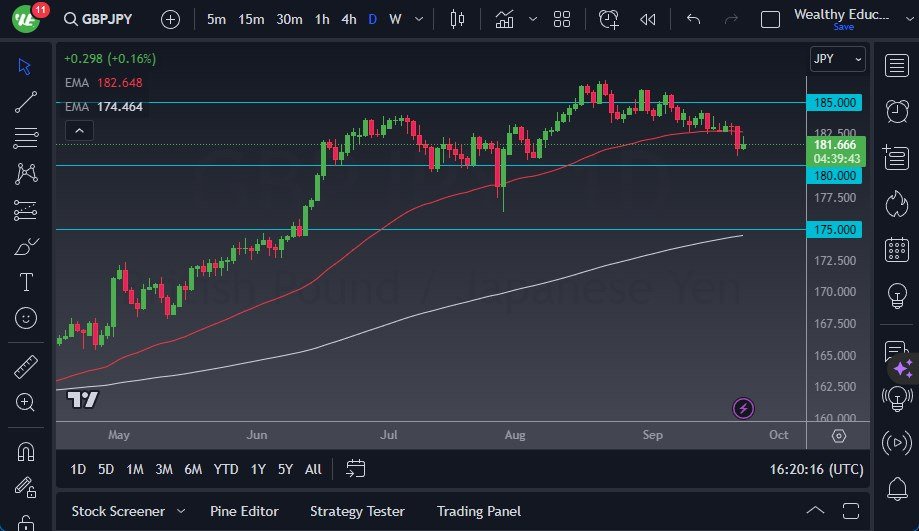Viewport: 919px width, 531px height.
Task: Click the add symbol plus icon
Action: [171, 19]
